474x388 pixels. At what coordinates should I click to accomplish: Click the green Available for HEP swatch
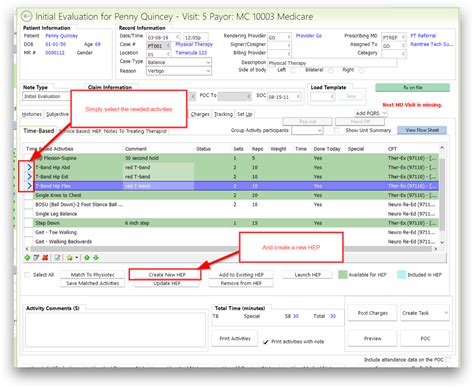point(343,275)
